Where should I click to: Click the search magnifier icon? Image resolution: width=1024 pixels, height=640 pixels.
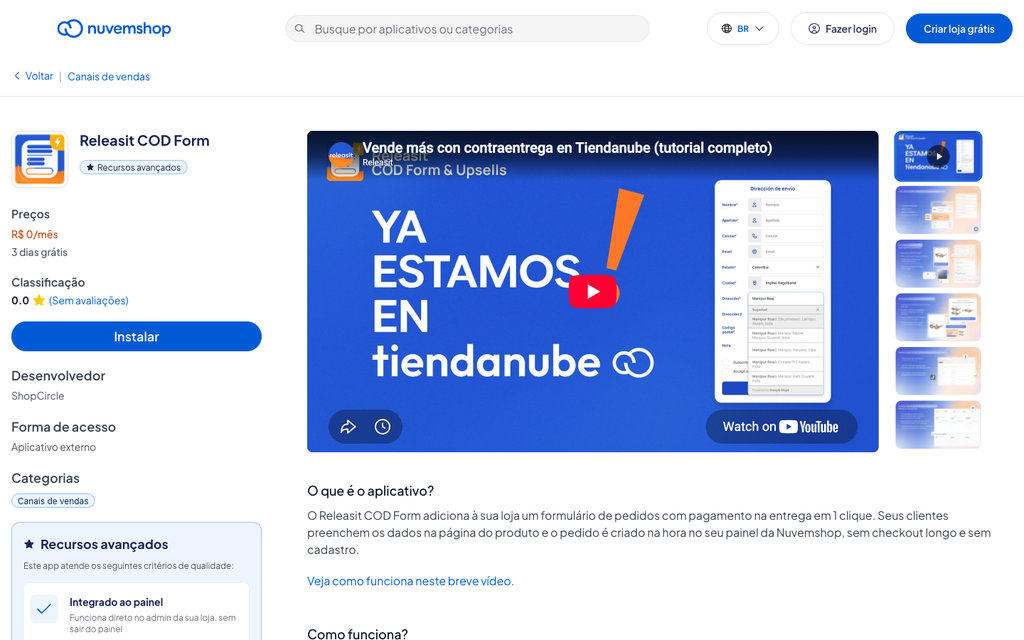[x=300, y=29]
